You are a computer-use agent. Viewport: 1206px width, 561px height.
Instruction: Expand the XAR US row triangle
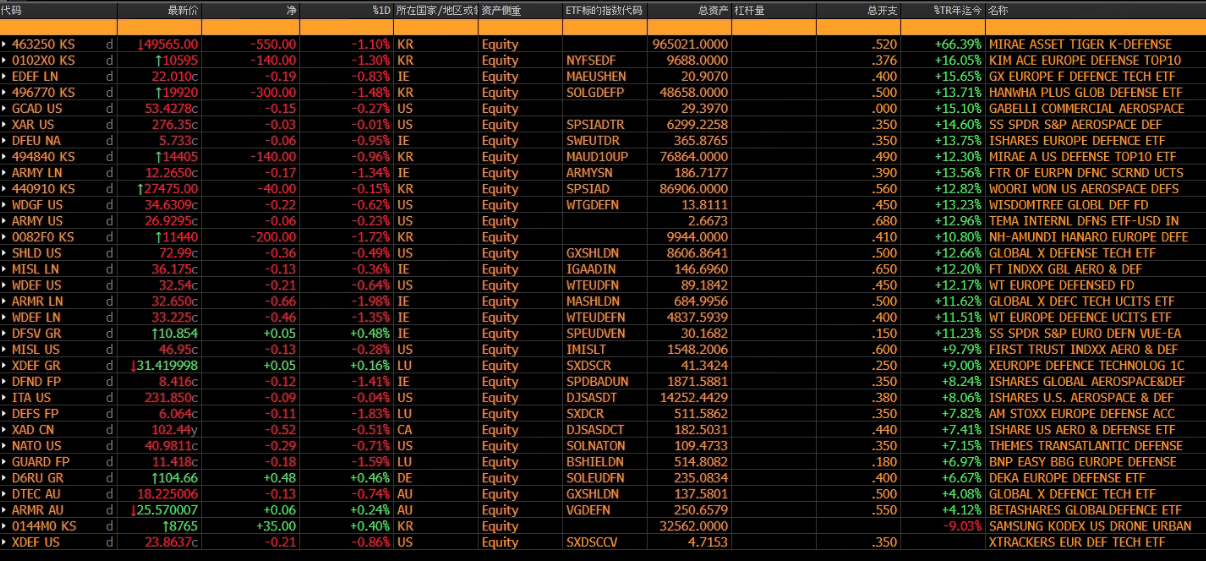coord(4,124)
